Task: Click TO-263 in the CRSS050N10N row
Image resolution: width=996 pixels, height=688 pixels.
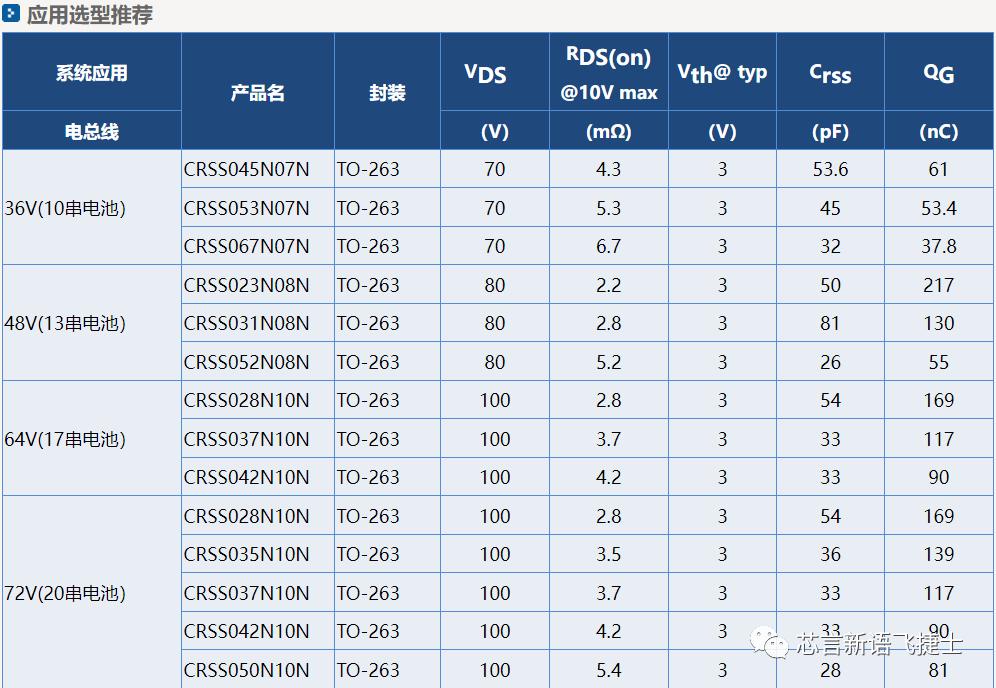Action: click(x=368, y=670)
